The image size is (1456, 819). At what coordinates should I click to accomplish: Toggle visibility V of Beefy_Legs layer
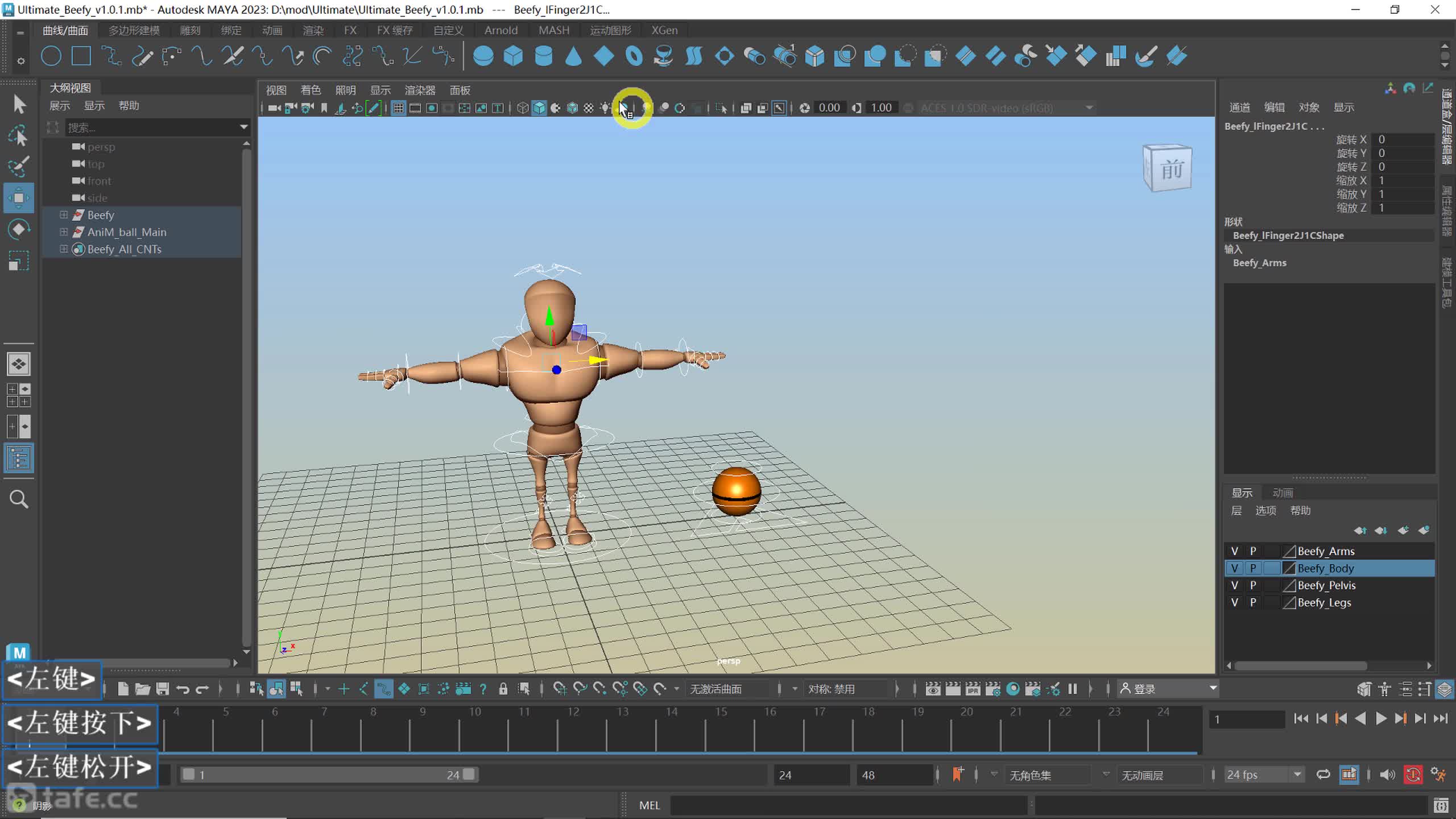point(1234,602)
